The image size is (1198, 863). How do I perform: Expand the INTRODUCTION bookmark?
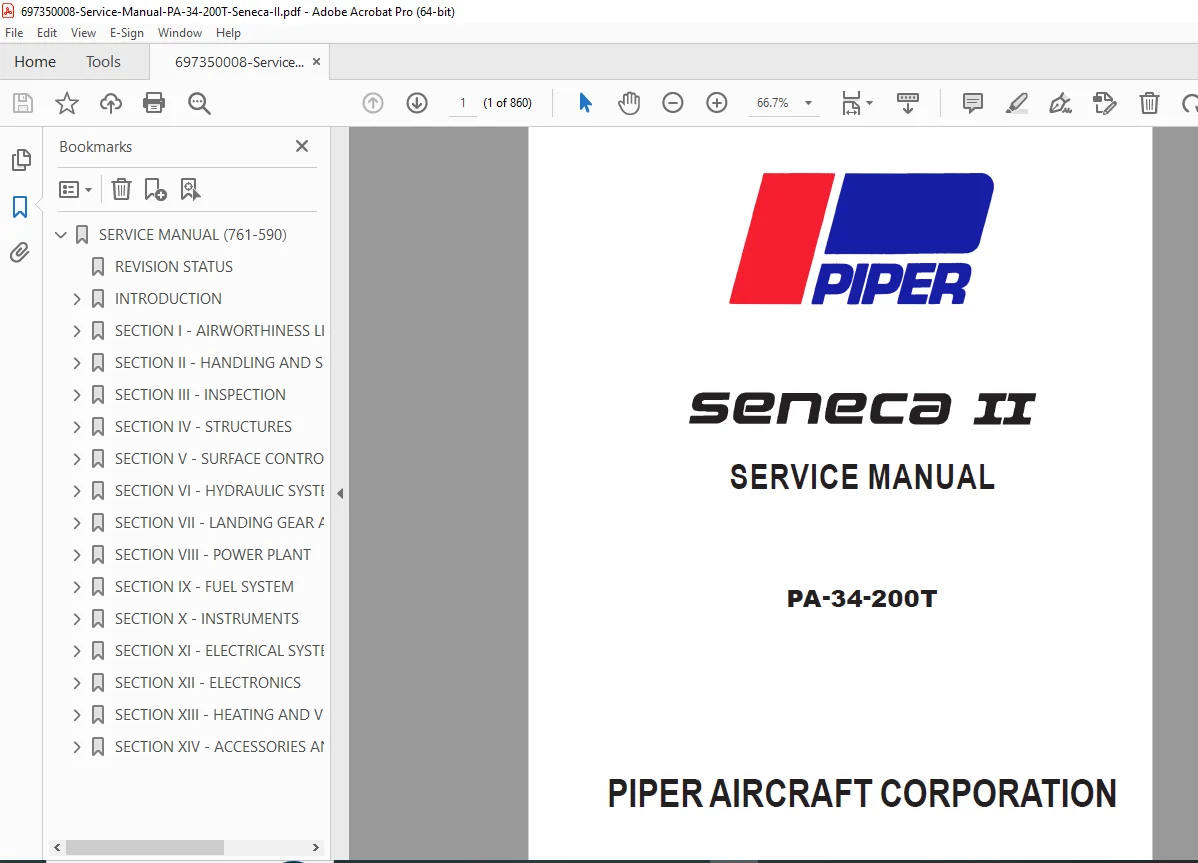pos(76,299)
